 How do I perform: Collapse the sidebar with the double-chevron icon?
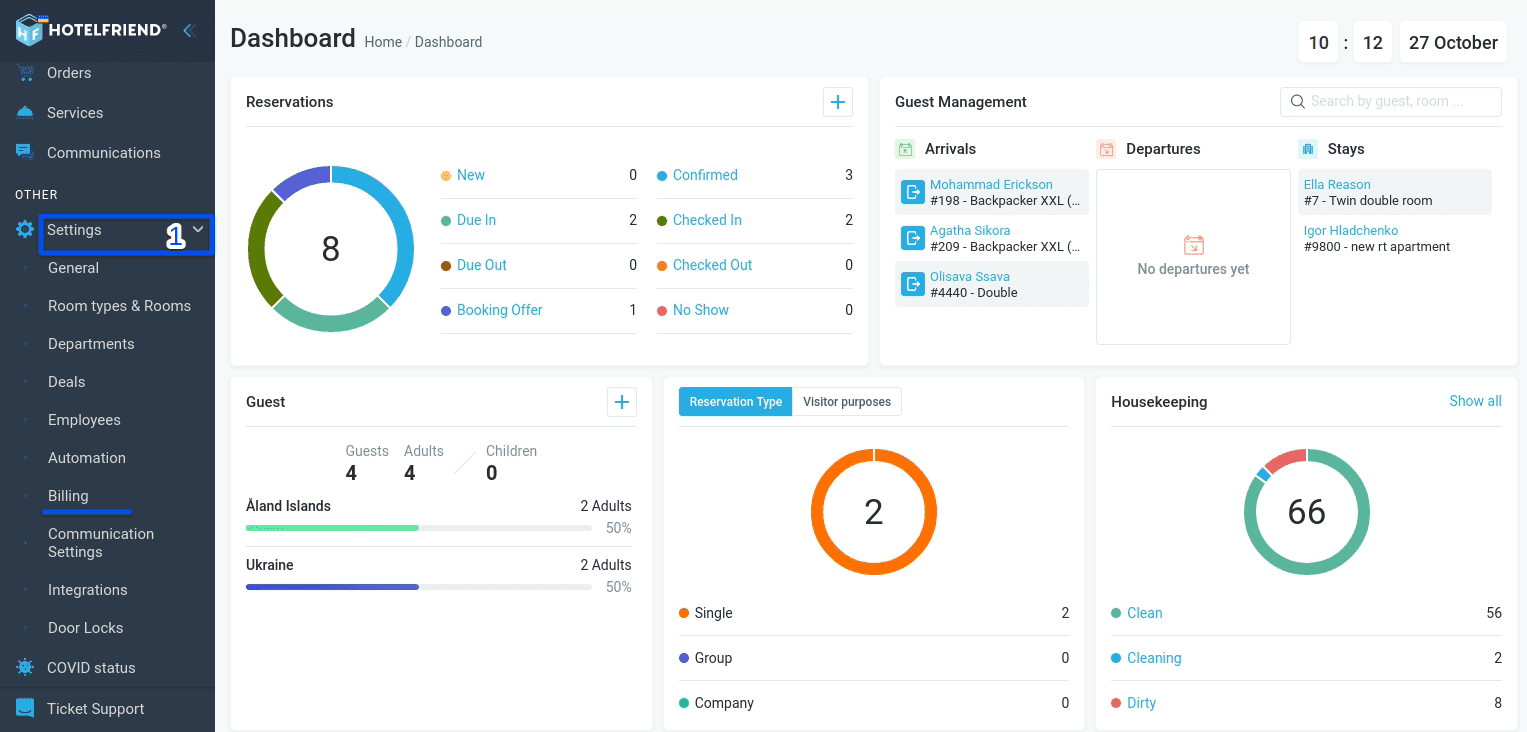pos(188,30)
